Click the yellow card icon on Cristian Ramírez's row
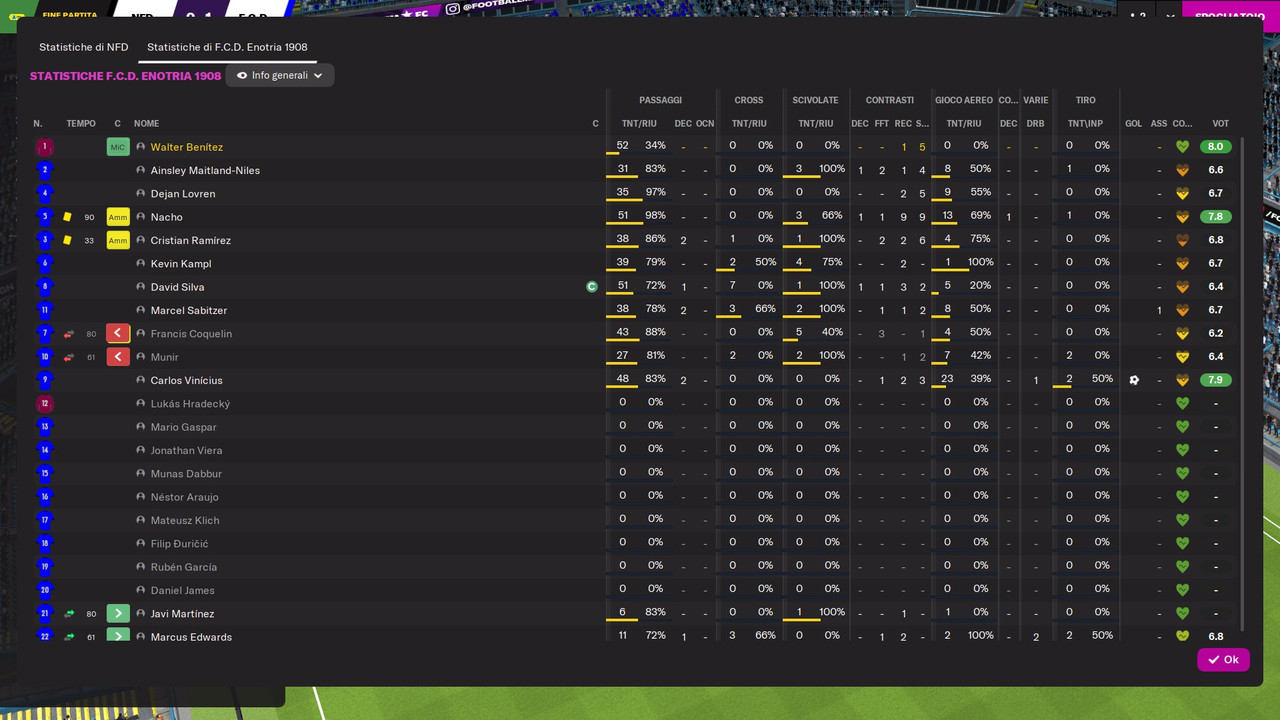1280x720 pixels. click(x=67, y=240)
